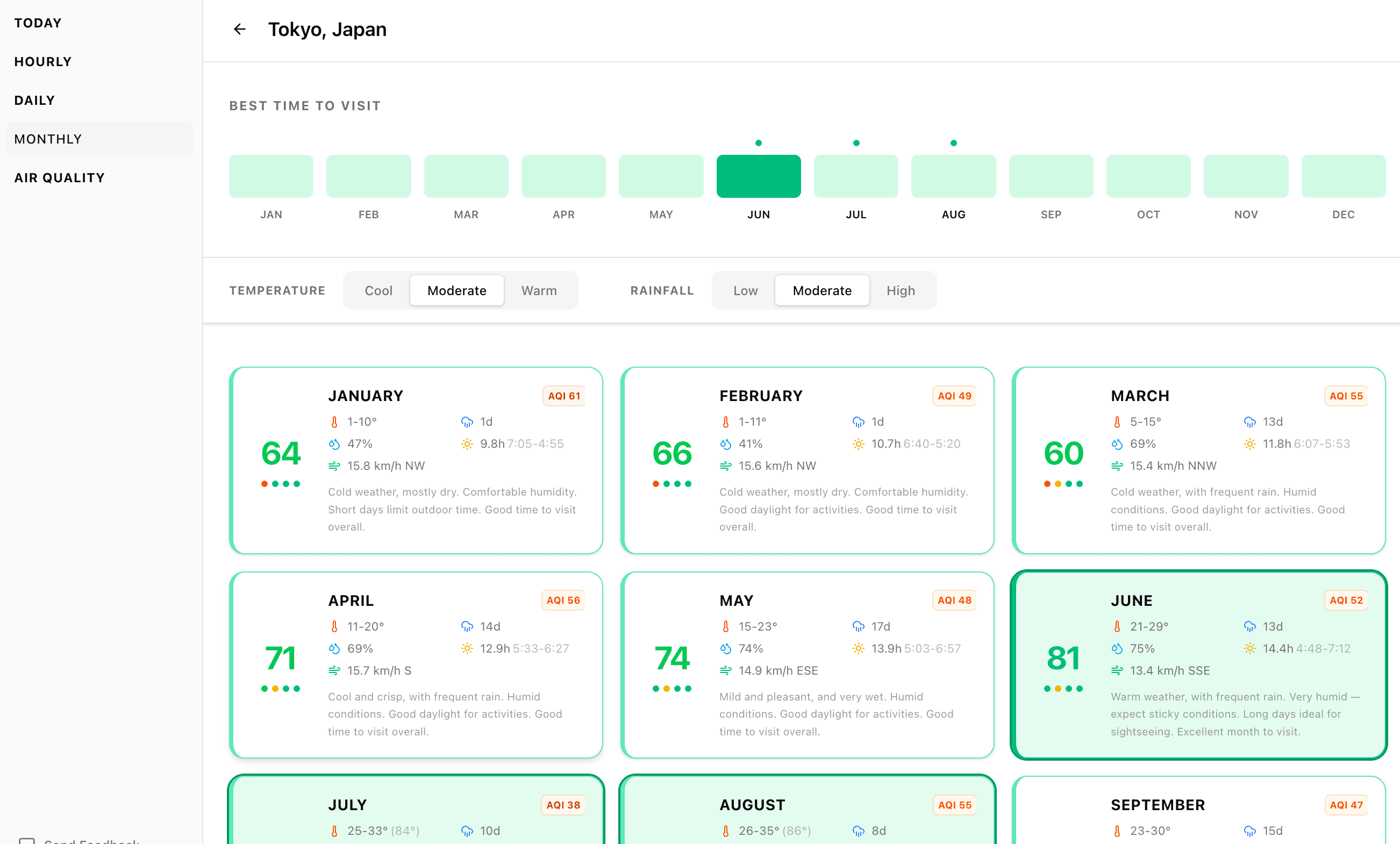Click the rain cloud icon in the September card
The height and width of the screenshot is (844, 1400).
(x=1249, y=831)
